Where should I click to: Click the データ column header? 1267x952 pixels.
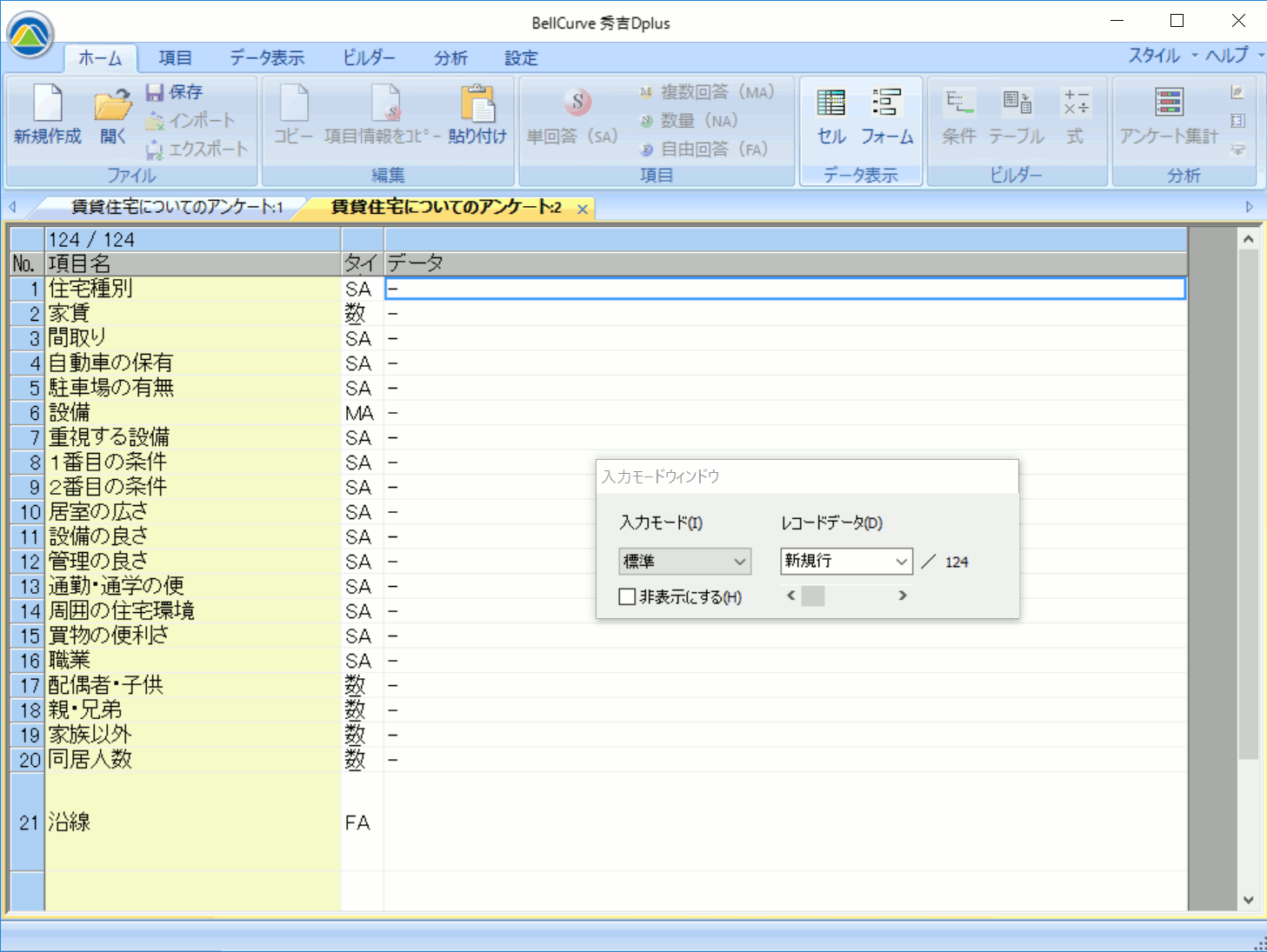(785, 263)
